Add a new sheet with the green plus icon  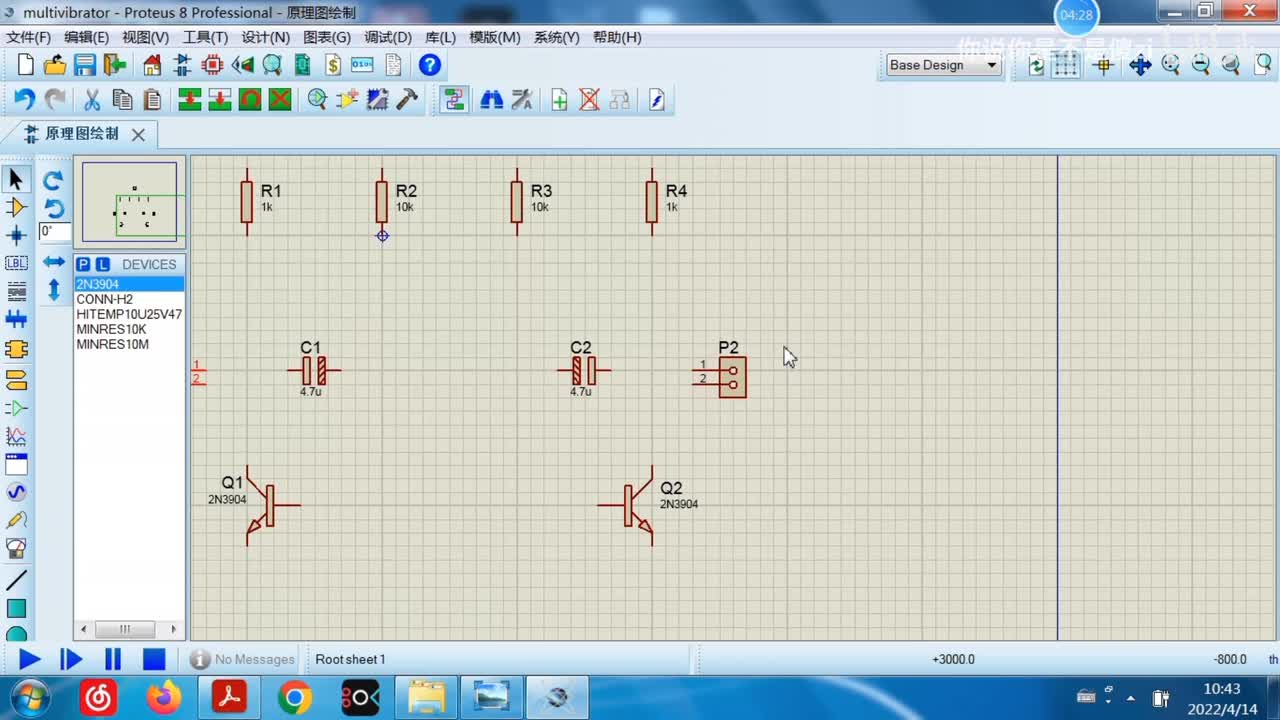559,100
